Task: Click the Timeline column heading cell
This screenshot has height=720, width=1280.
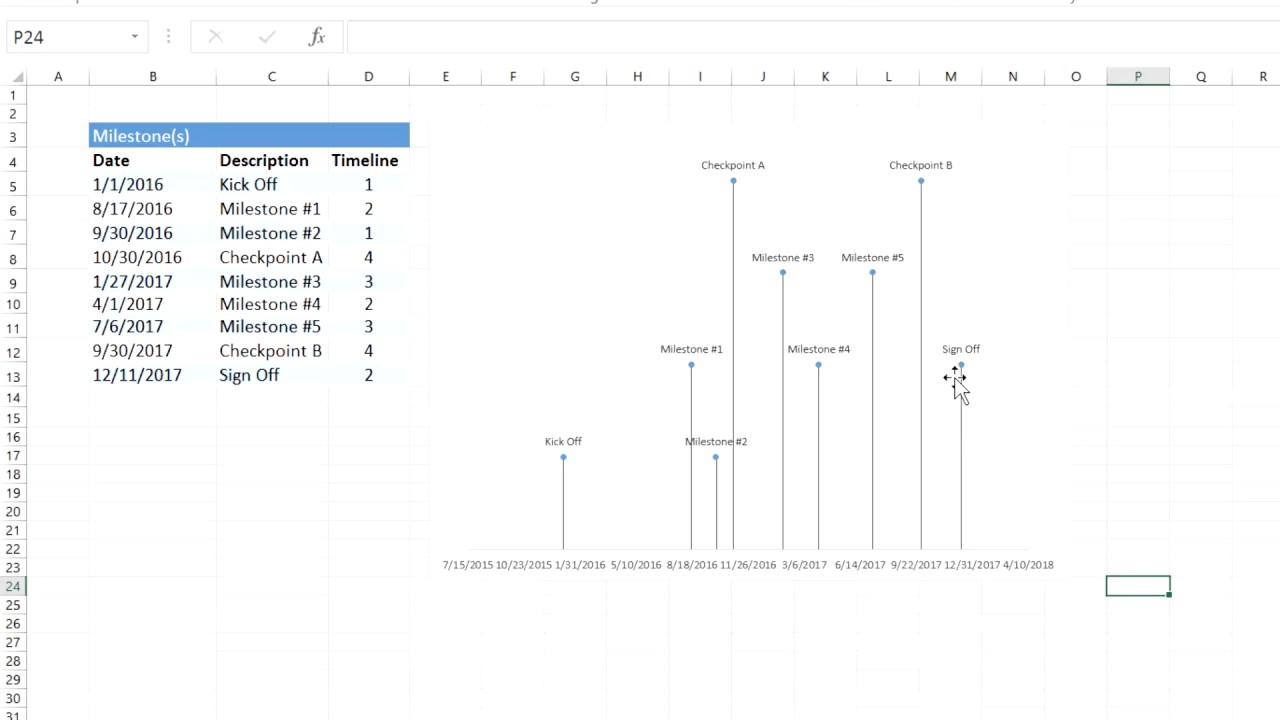Action: click(x=368, y=160)
